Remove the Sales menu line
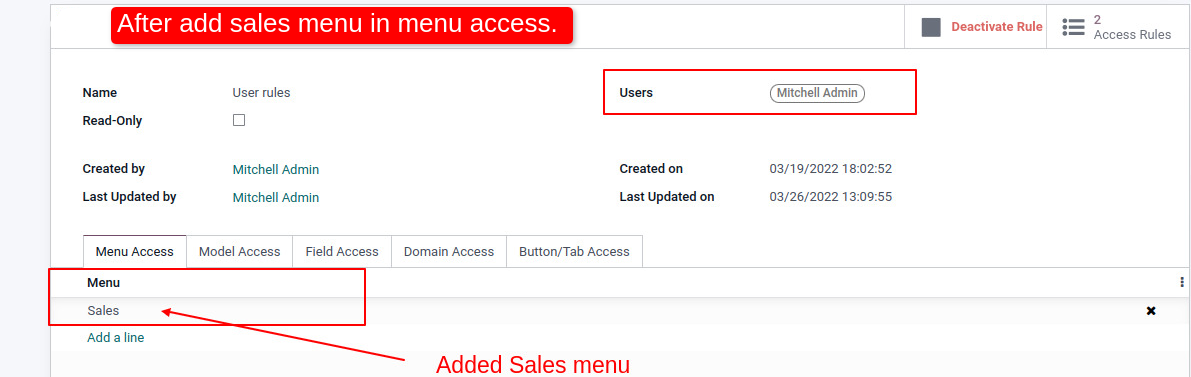 (x=1151, y=311)
